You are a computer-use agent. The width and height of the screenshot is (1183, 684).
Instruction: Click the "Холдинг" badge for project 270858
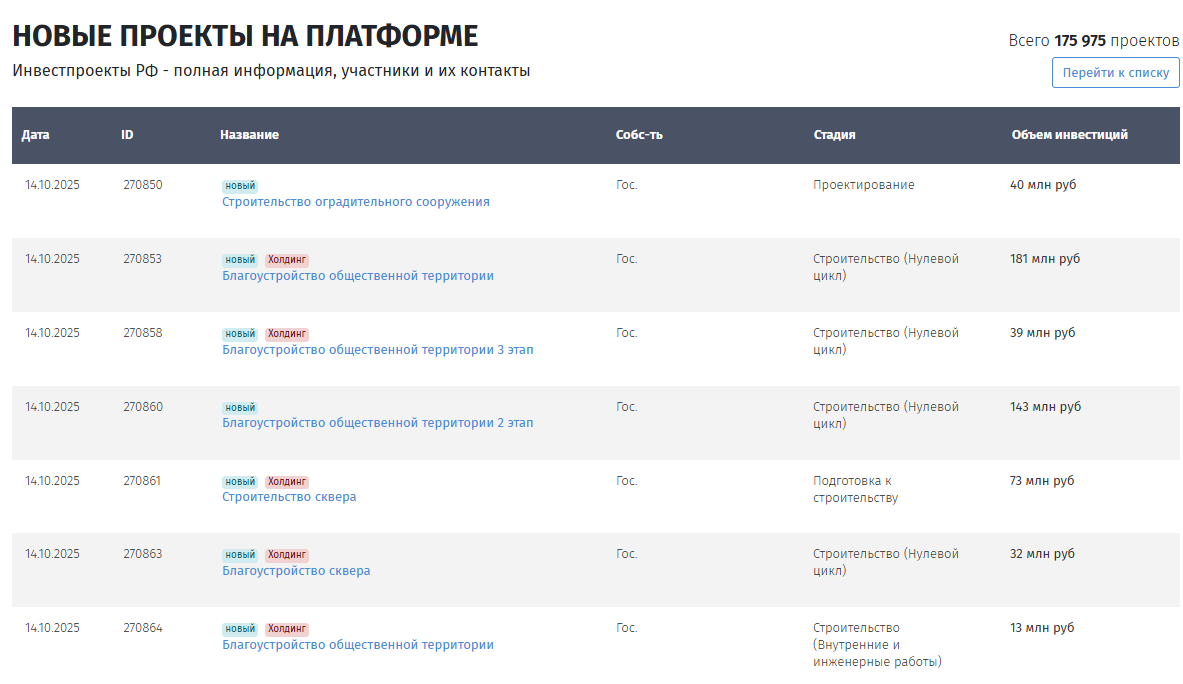[x=286, y=332]
